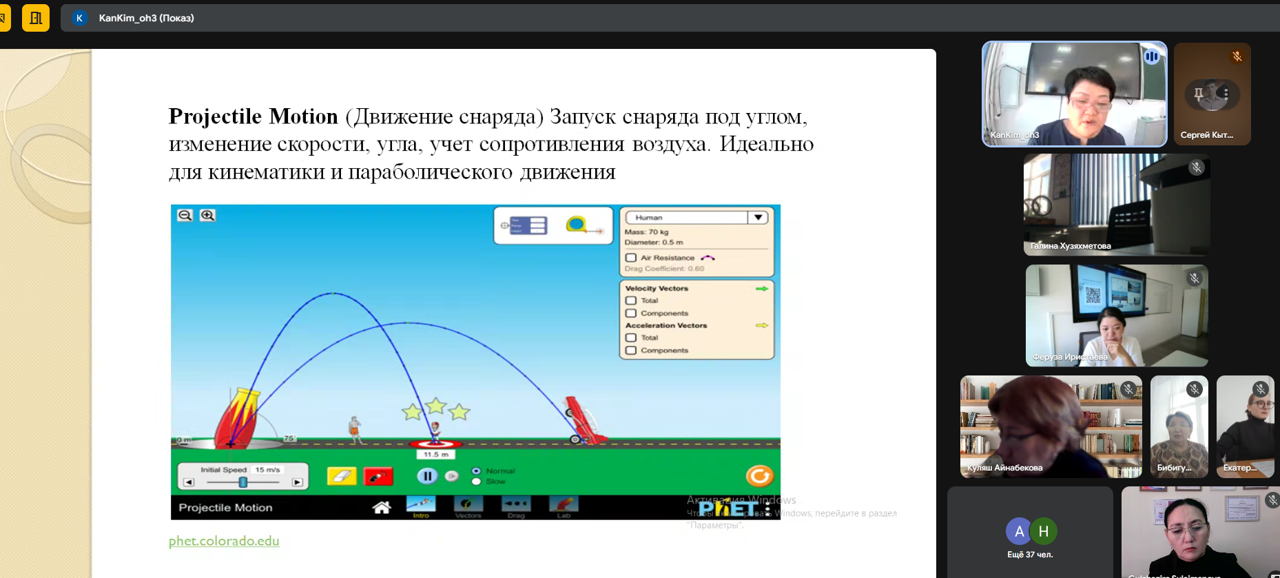The width and height of the screenshot is (1280, 578).
Task: Check Total under Velocity Vectors
Action: point(631,300)
